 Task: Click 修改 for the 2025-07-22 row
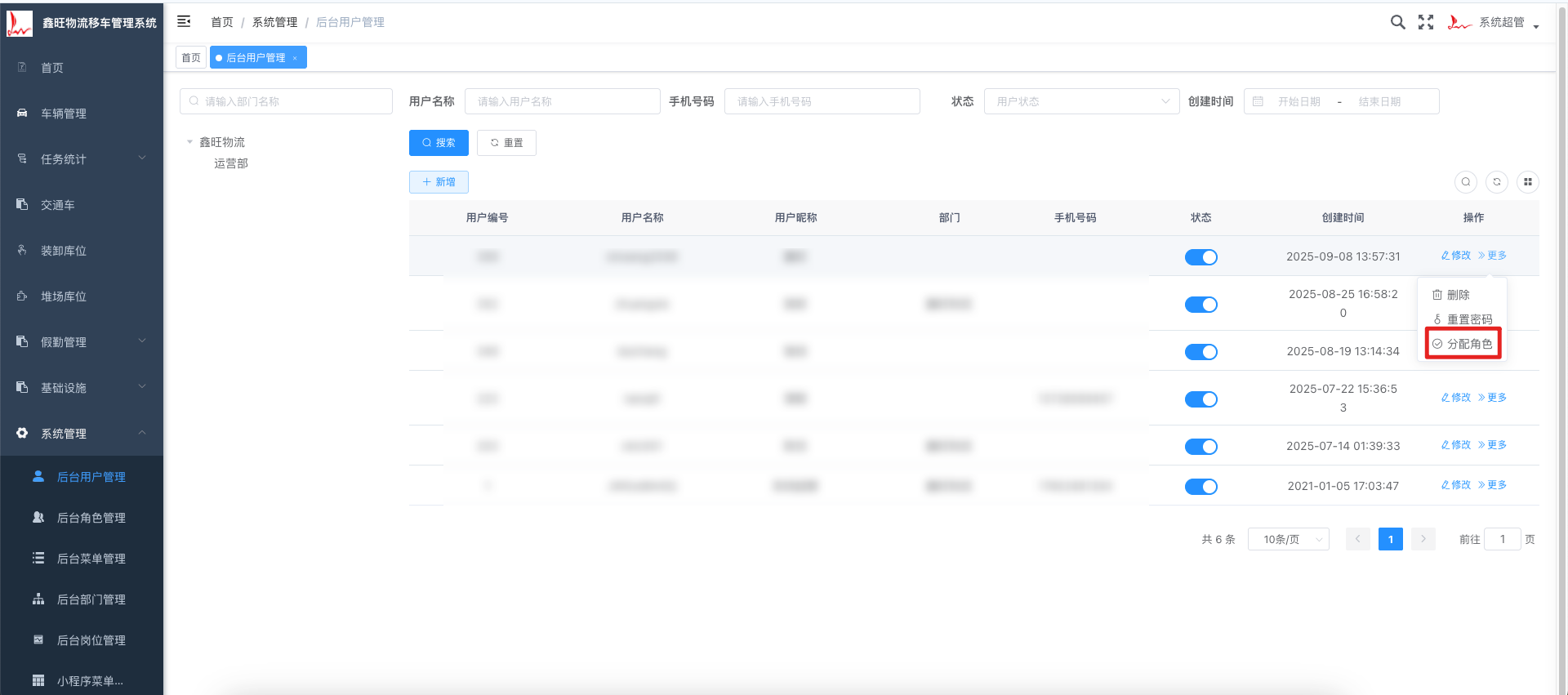[x=1456, y=398]
